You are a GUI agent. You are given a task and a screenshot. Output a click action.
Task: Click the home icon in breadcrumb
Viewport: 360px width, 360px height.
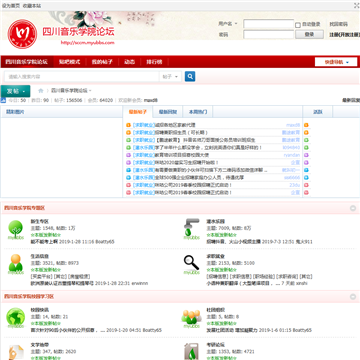pyautogui.click(x=41, y=90)
